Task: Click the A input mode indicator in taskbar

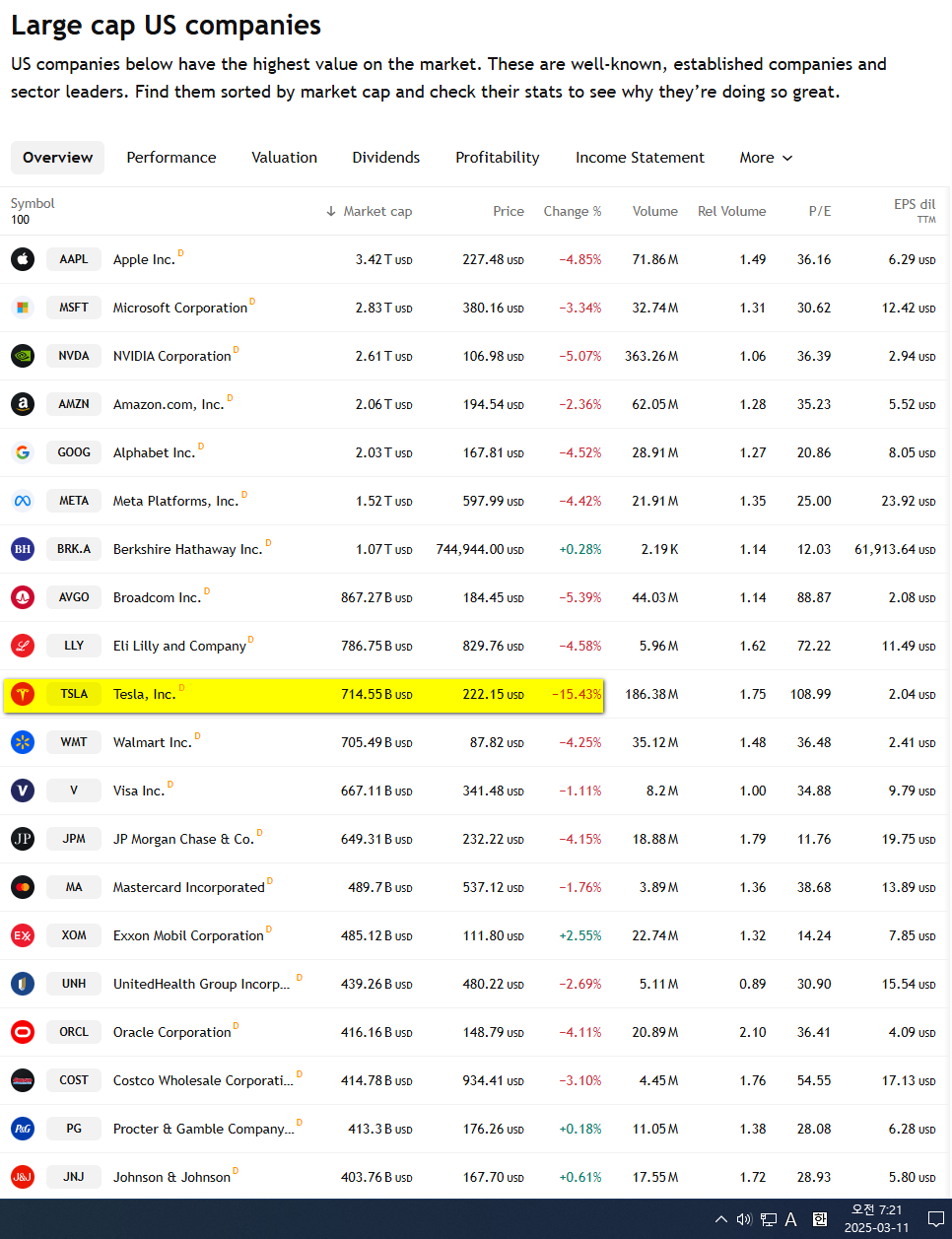Action: [790, 1219]
